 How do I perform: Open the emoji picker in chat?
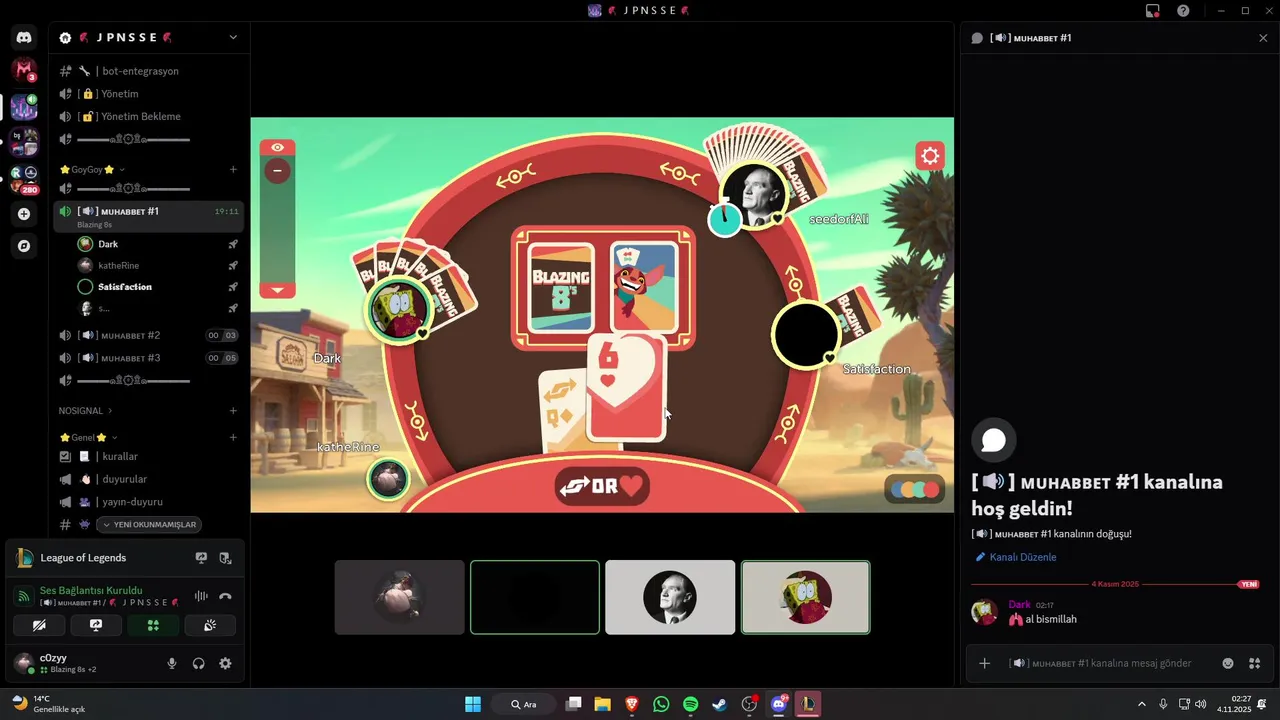[x=1228, y=663]
